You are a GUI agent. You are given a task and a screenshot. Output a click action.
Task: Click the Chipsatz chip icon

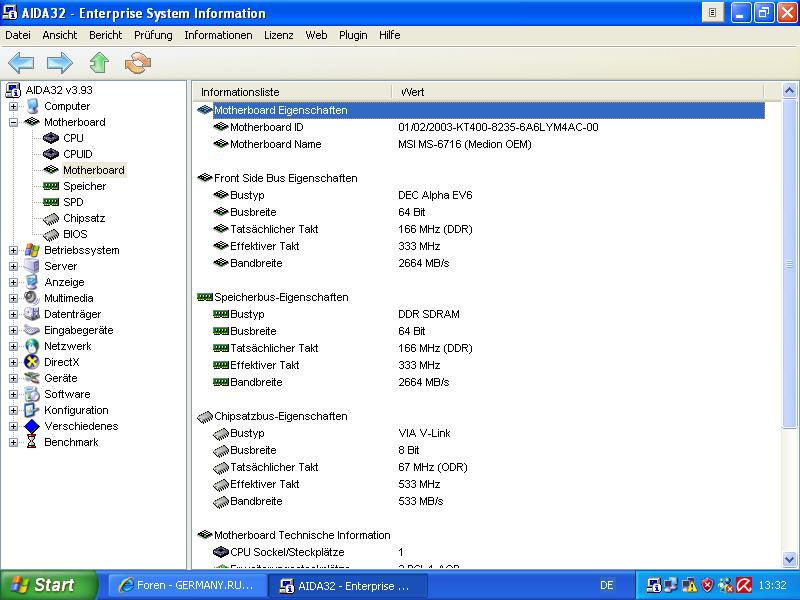tap(51, 218)
